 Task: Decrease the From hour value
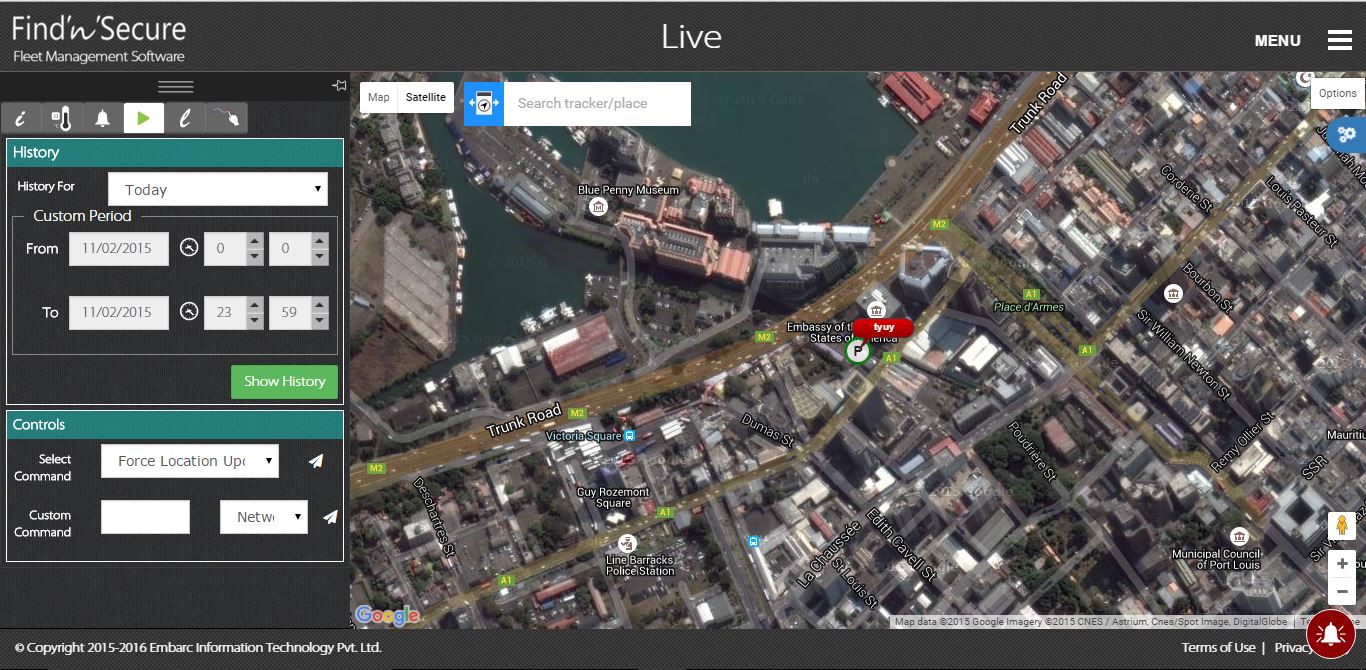point(255,257)
